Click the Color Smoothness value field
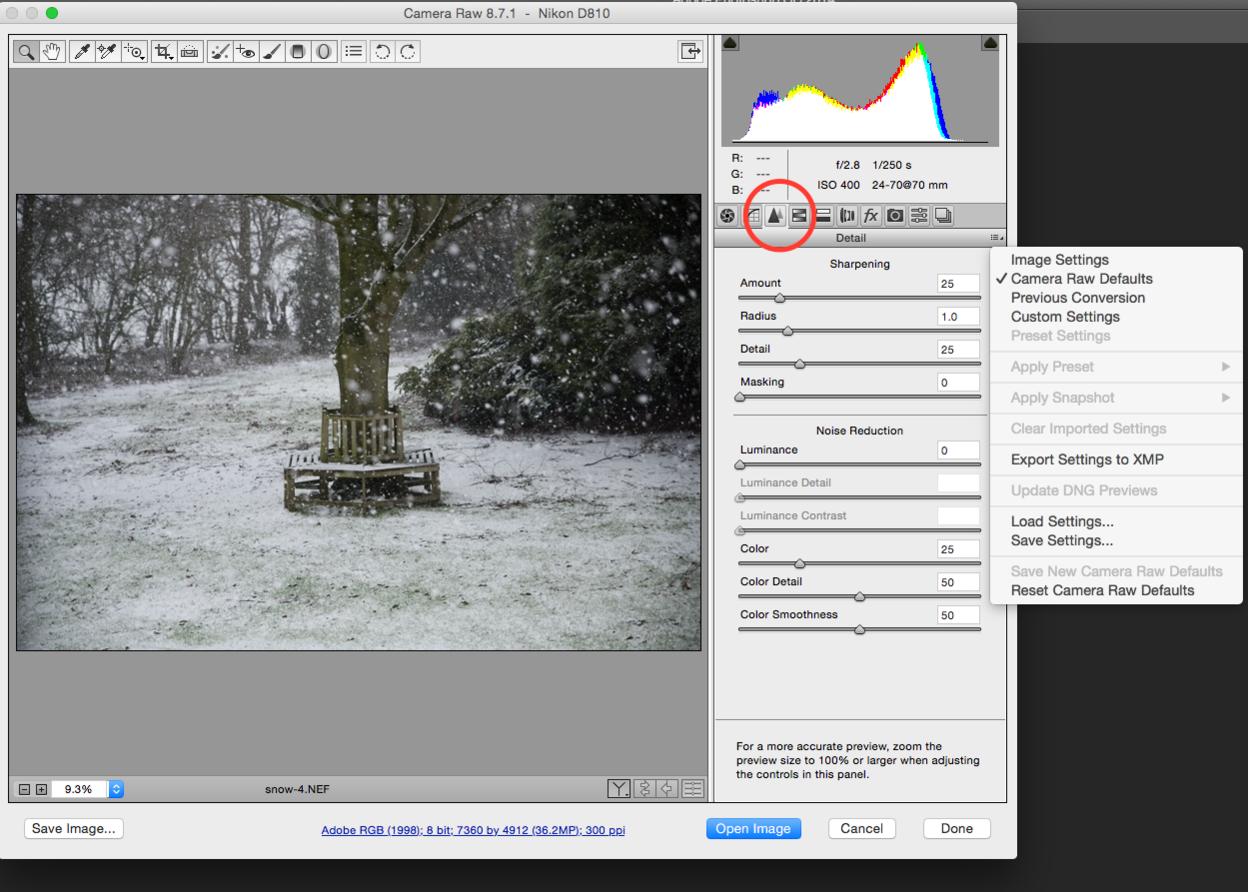Screen dimensions: 1248x892 [x=957, y=615]
